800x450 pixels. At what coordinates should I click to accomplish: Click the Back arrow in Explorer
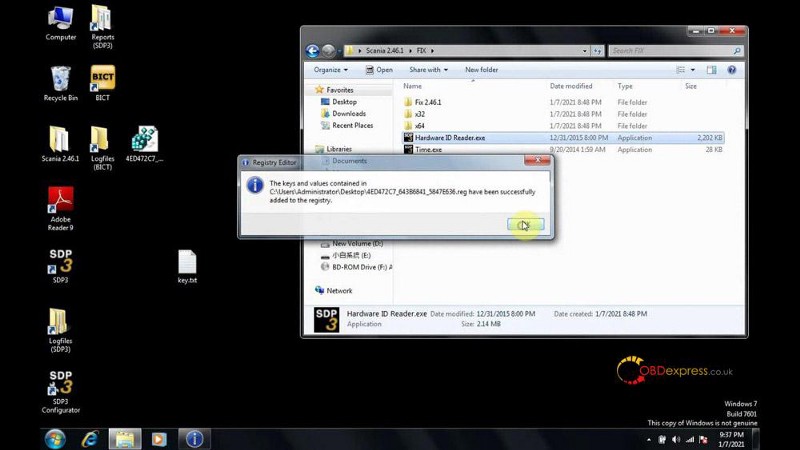click(x=313, y=51)
